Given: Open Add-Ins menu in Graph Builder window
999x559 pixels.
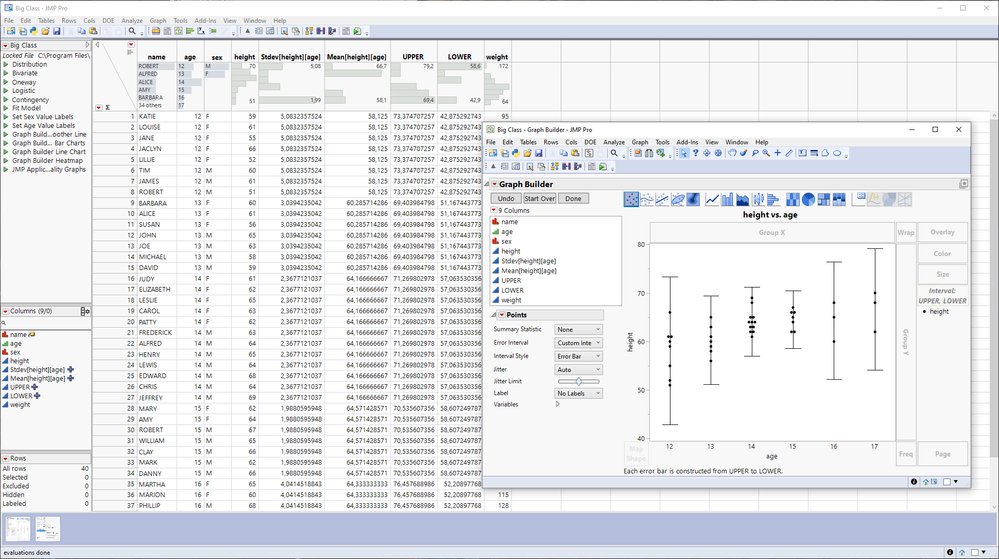Looking at the screenshot, I should 687,142.
